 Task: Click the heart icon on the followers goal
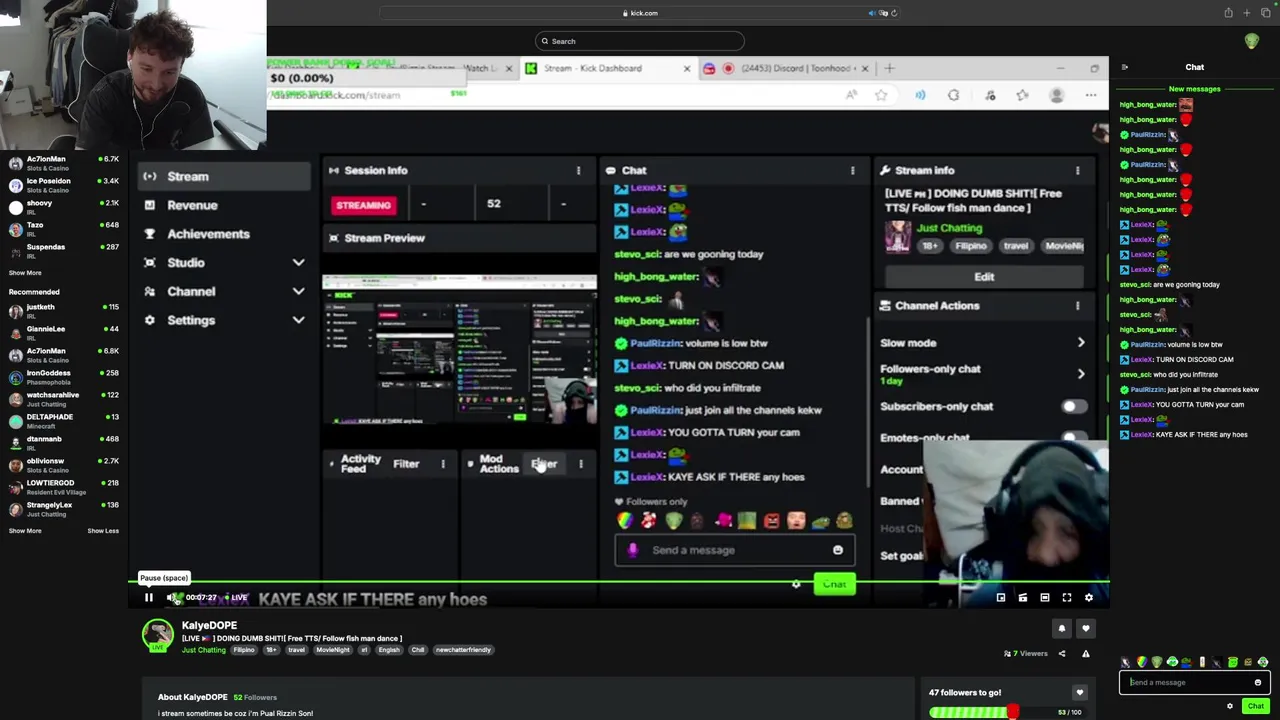click(x=1079, y=692)
